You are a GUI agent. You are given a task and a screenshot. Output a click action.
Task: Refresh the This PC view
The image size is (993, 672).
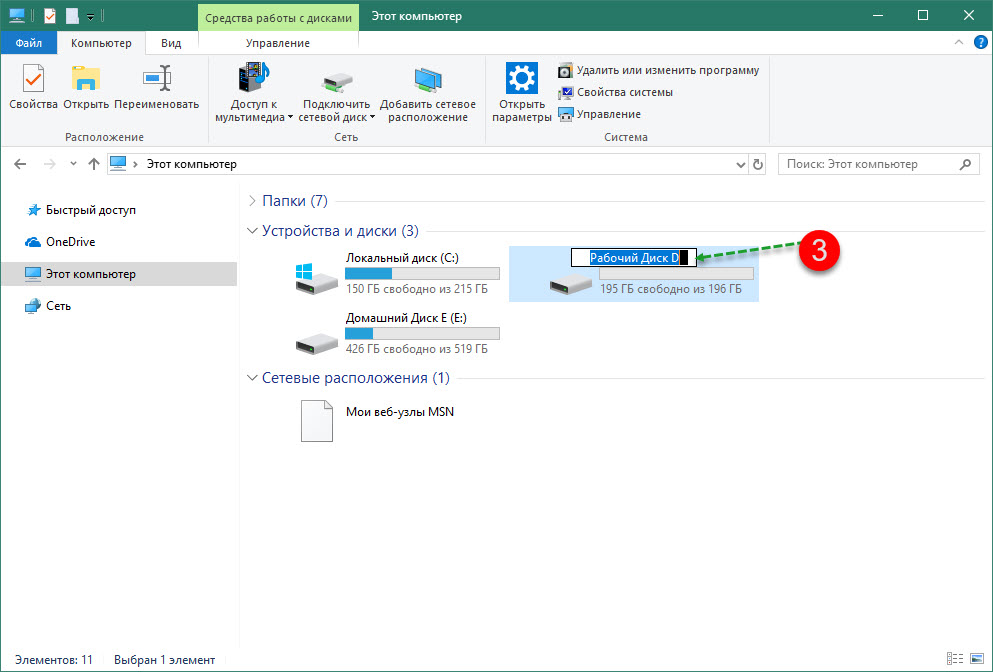pyautogui.click(x=757, y=165)
